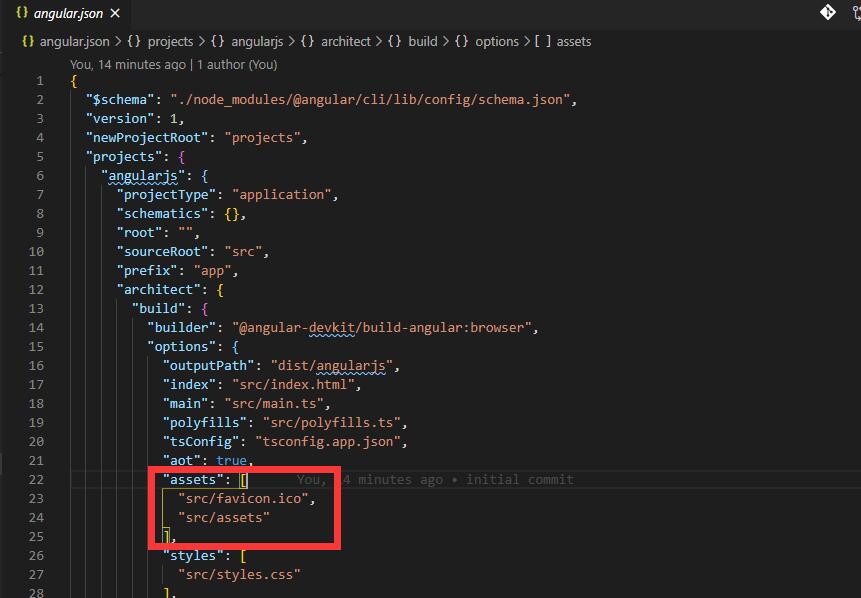The image size is (861, 598).
Task: Click the {} icon before "build" in breadcrumb
Action: (x=394, y=41)
